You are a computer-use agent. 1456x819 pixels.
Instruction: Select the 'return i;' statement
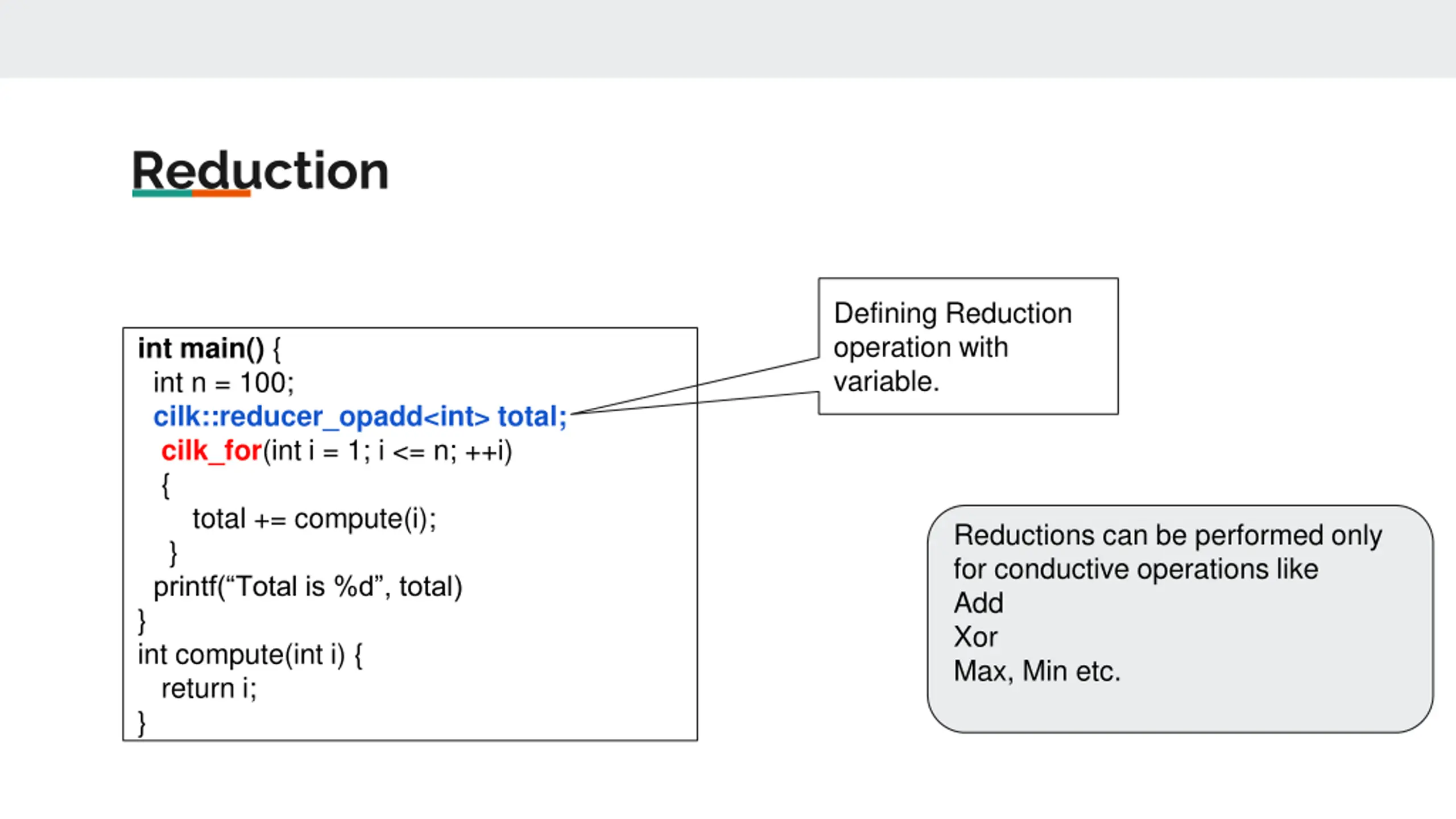(209, 689)
